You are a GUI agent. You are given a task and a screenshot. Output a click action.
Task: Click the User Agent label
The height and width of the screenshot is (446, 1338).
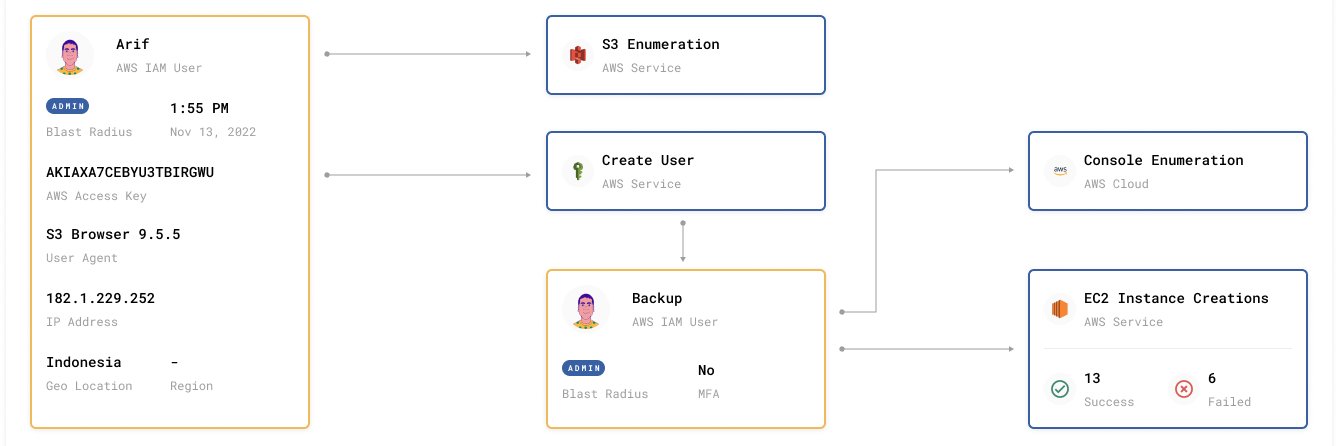[x=82, y=258]
